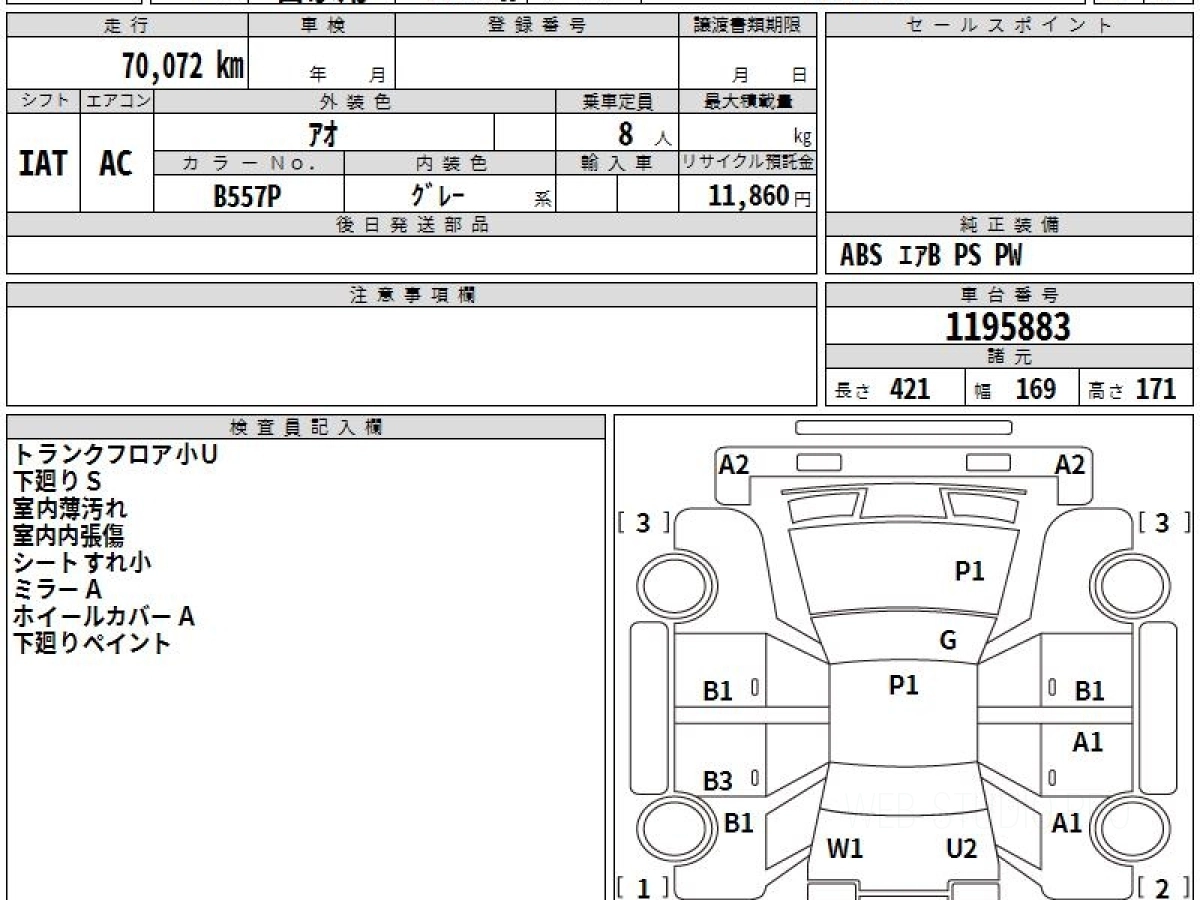This screenshot has width=1200, height=900.
Task: Select the AC air conditioner cell
Action: pyautogui.click(x=117, y=163)
